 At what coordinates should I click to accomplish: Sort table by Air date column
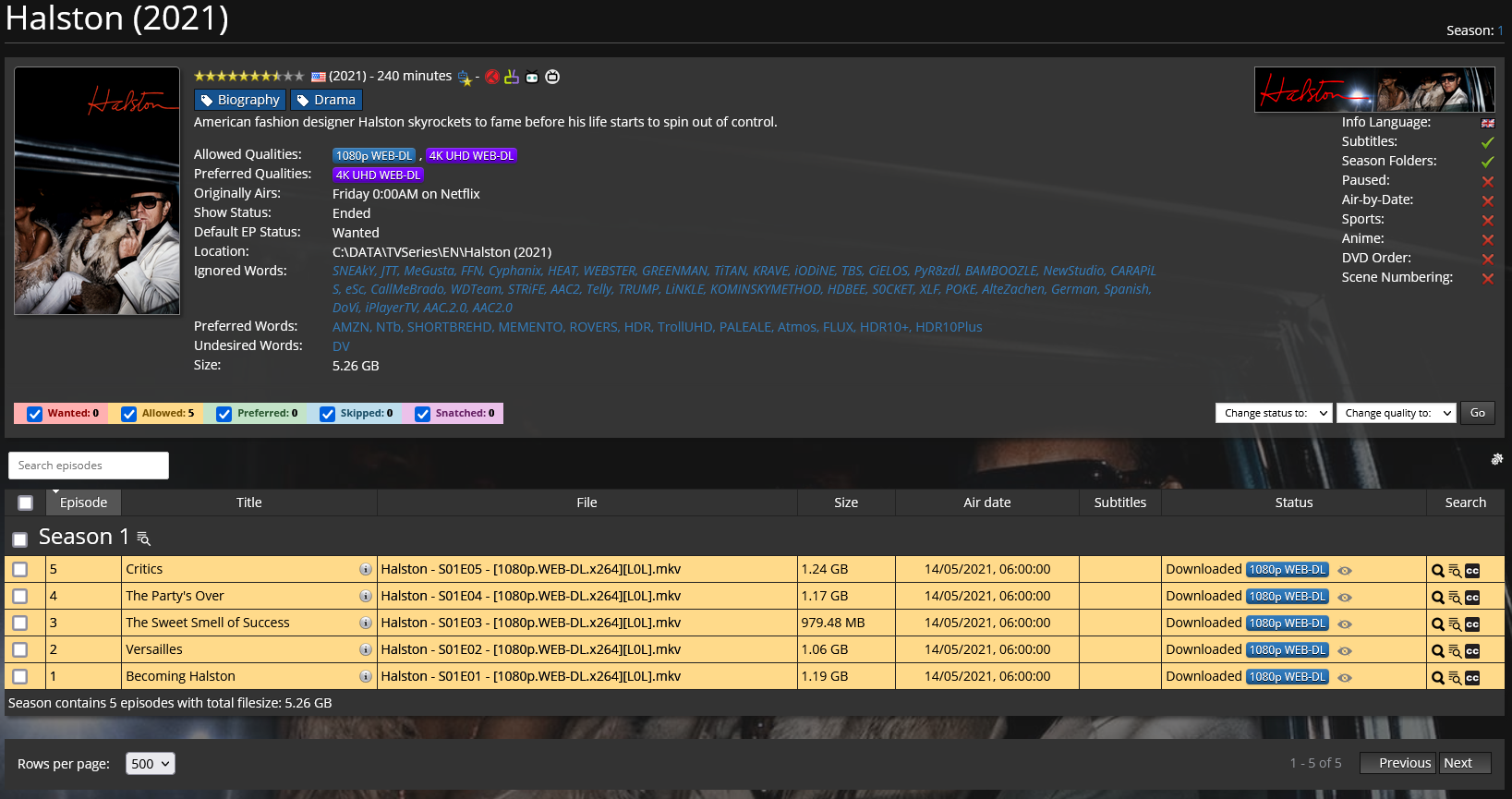(x=986, y=502)
